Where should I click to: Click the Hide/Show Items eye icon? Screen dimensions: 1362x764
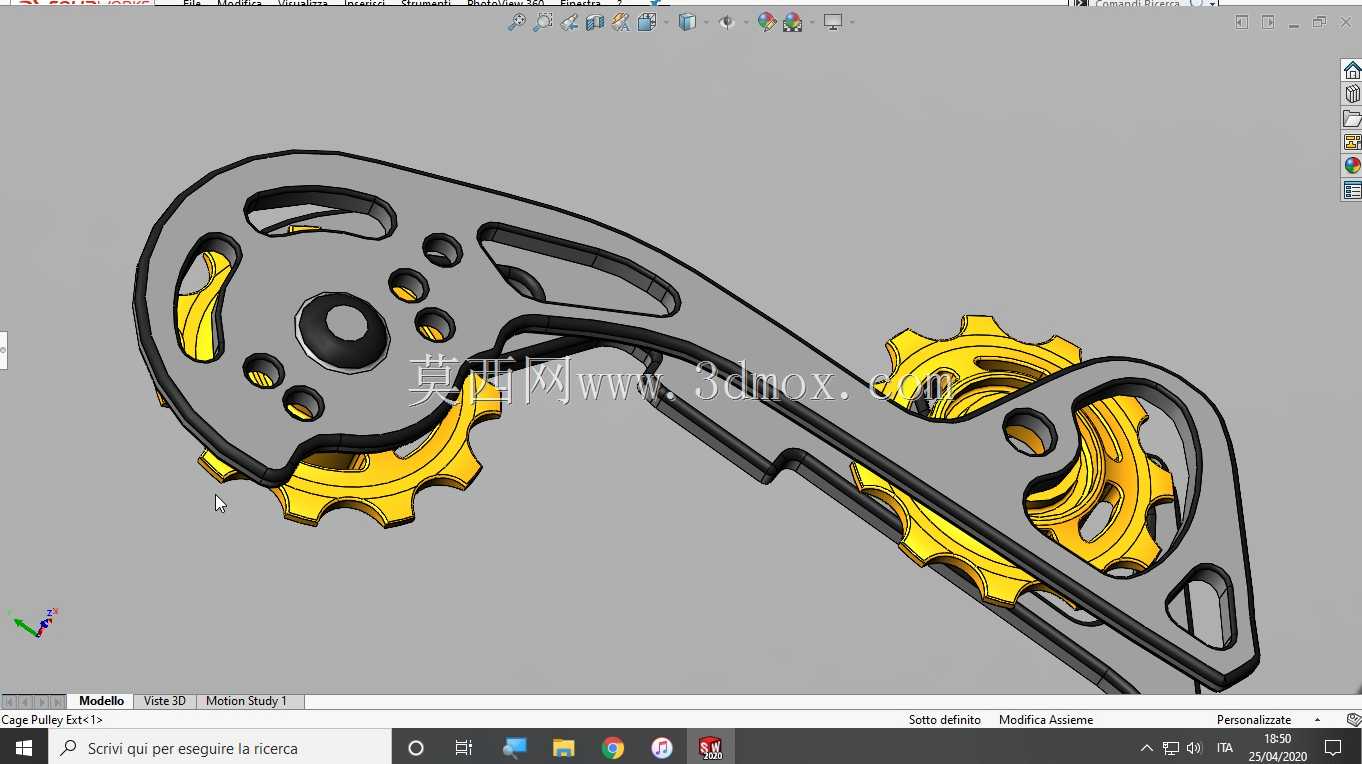[727, 22]
